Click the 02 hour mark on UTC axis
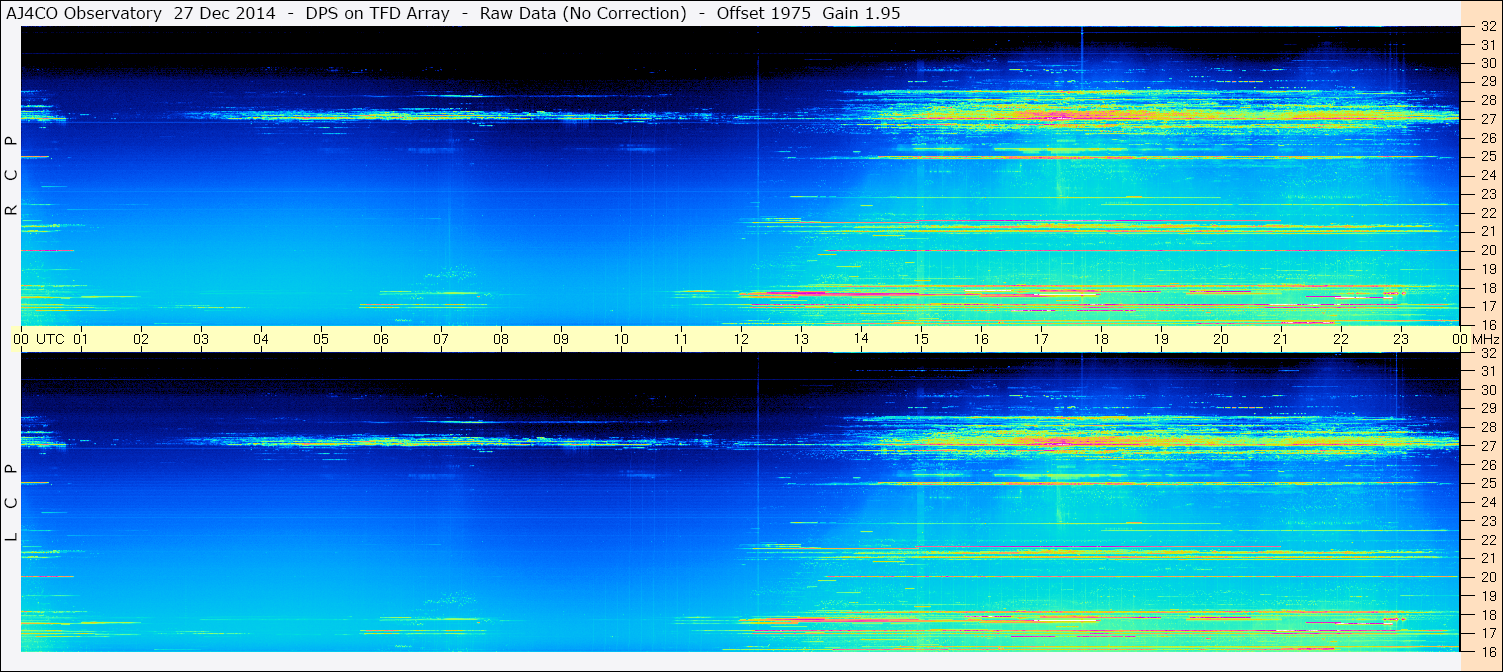1503x672 pixels. [x=141, y=339]
